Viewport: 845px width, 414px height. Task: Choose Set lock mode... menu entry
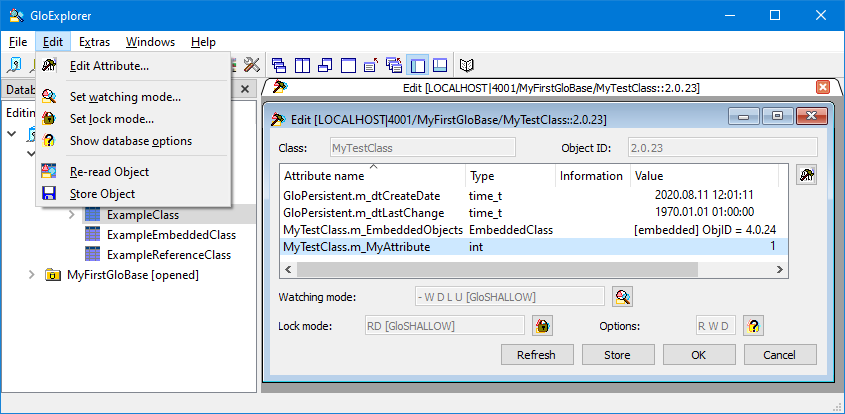click(134, 119)
